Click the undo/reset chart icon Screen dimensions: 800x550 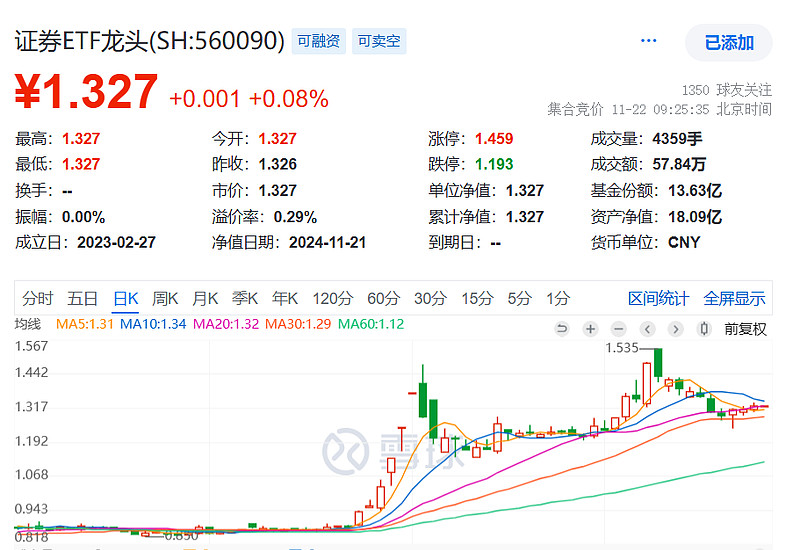pyautogui.click(x=562, y=329)
